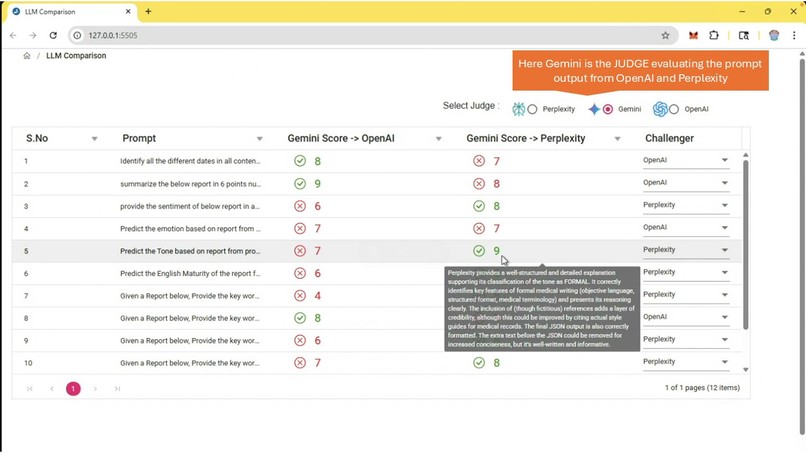Click 'Identify all the different dates' prompt

[190, 161]
